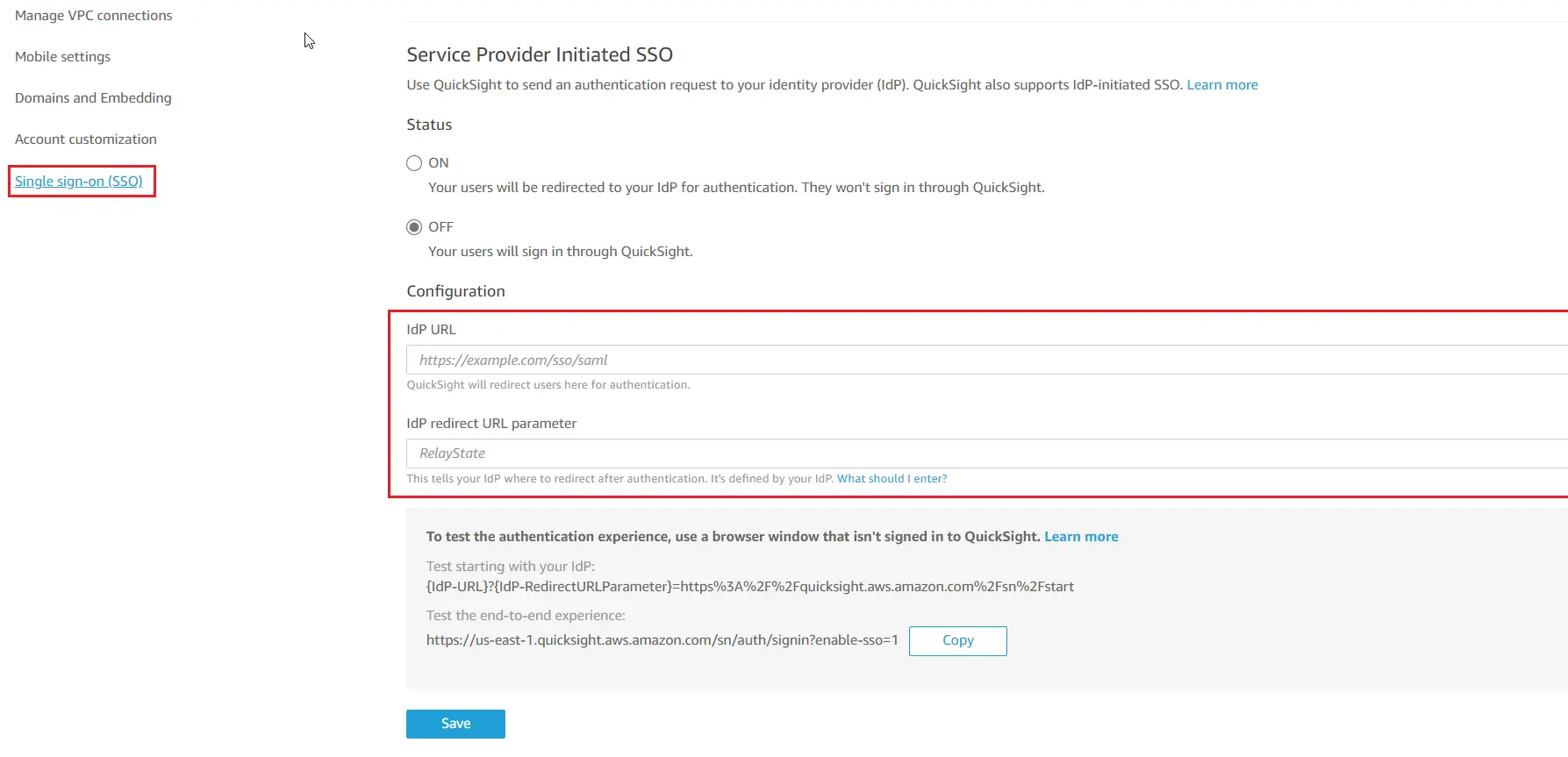Save the SSO configuration
This screenshot has width=1568, height=757.
tap(455, 725)
